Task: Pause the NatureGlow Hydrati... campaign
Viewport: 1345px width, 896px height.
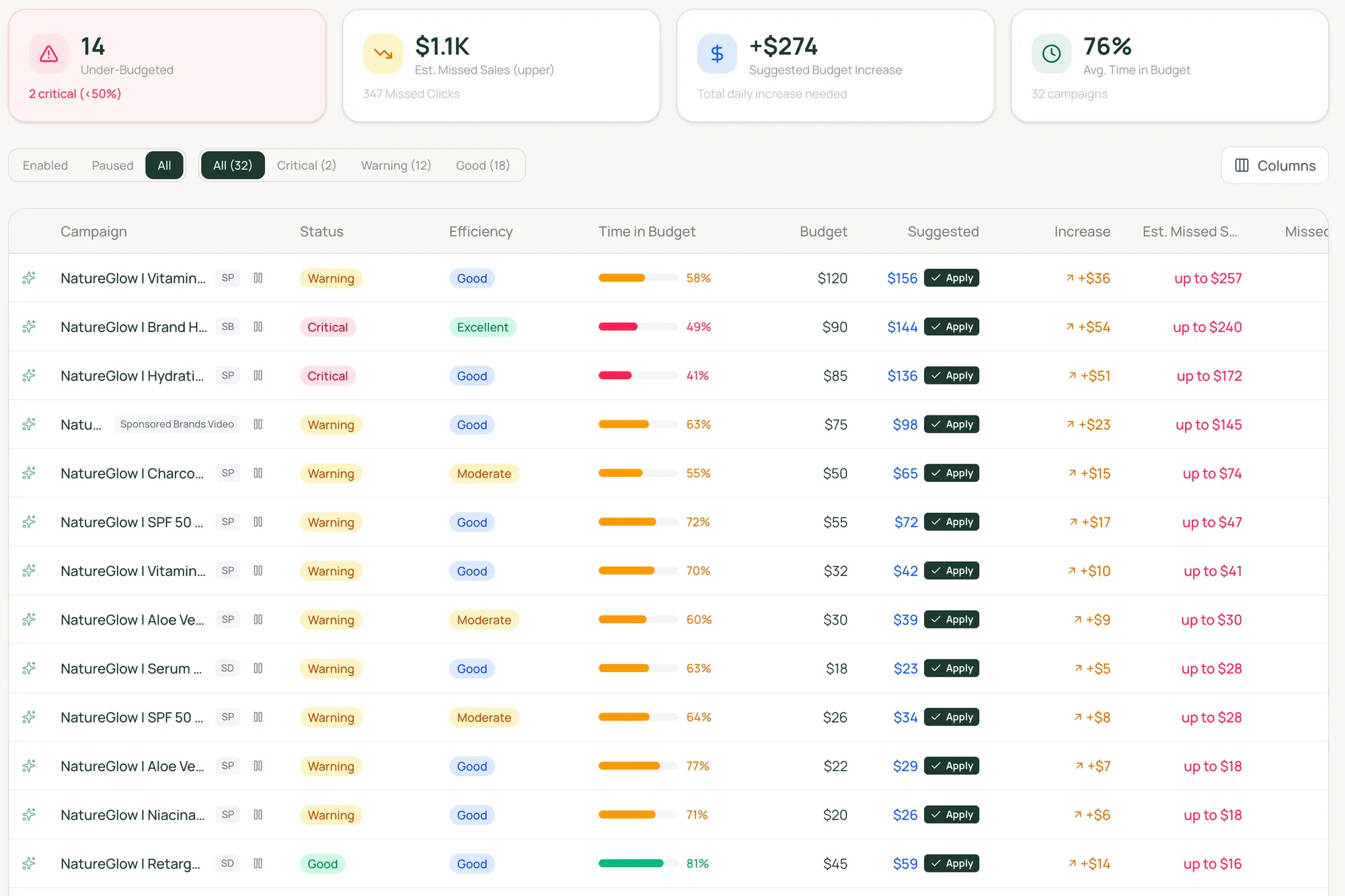Action: point(258,375)
